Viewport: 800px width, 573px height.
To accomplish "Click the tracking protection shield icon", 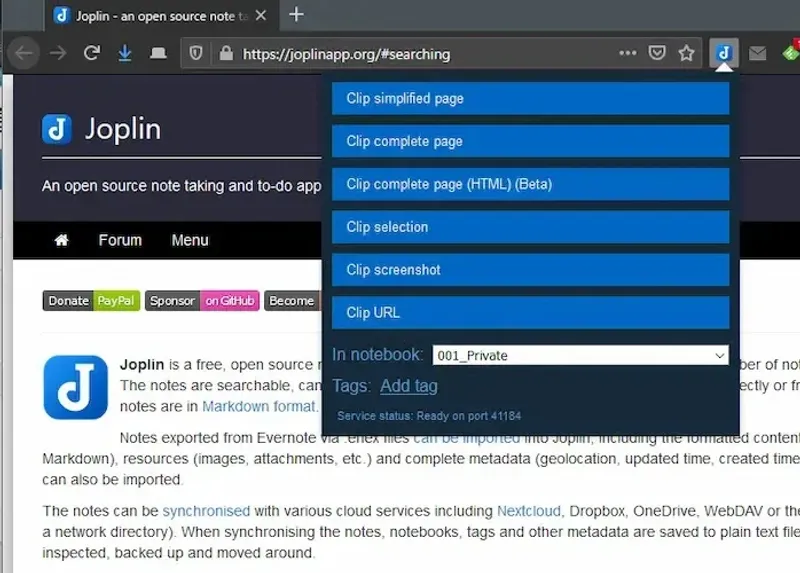I will tap(197, 53).
